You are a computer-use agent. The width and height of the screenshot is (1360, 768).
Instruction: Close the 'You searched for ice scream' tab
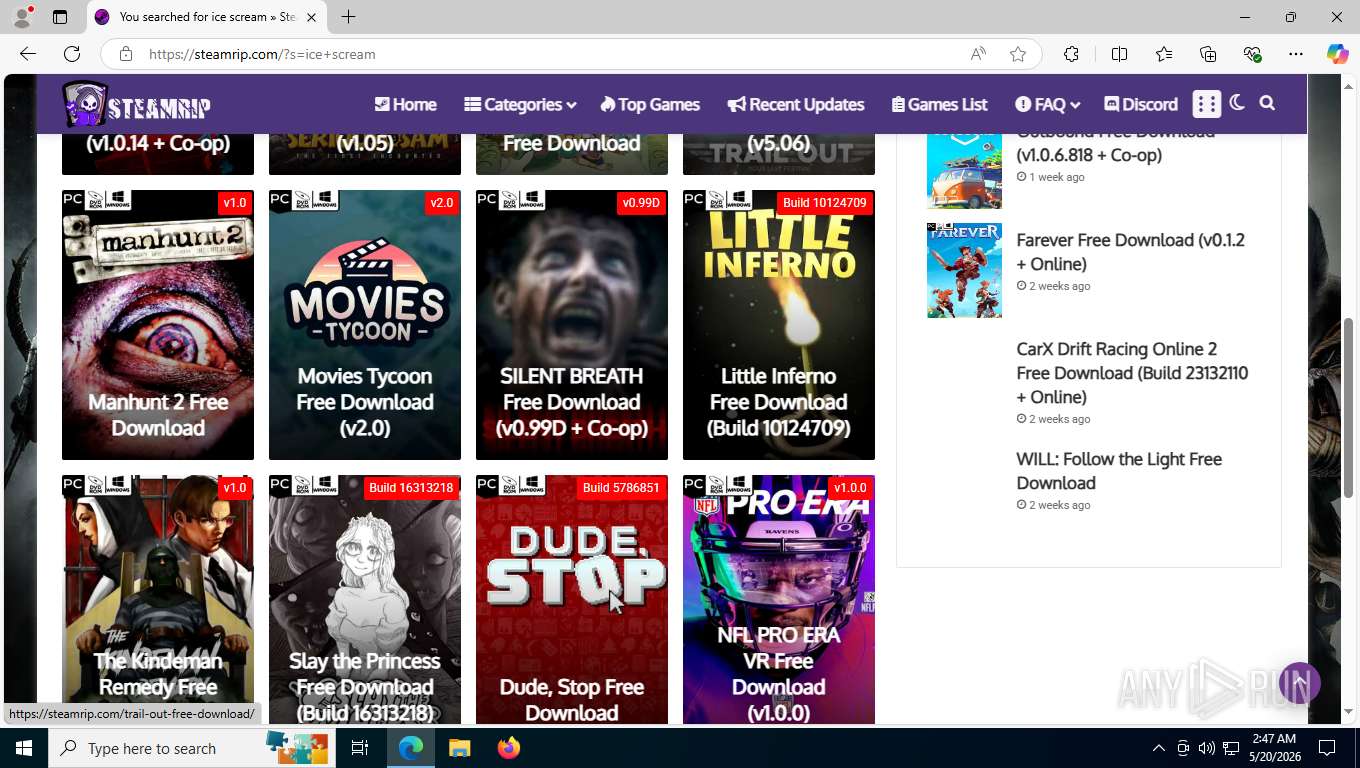coord(311,17)
